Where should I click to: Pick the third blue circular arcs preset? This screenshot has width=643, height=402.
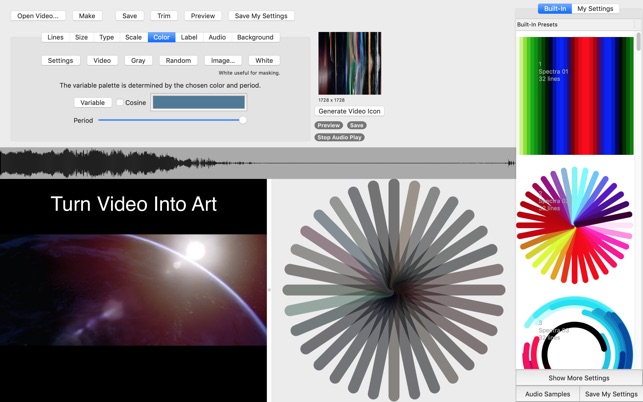coord(574,335)
